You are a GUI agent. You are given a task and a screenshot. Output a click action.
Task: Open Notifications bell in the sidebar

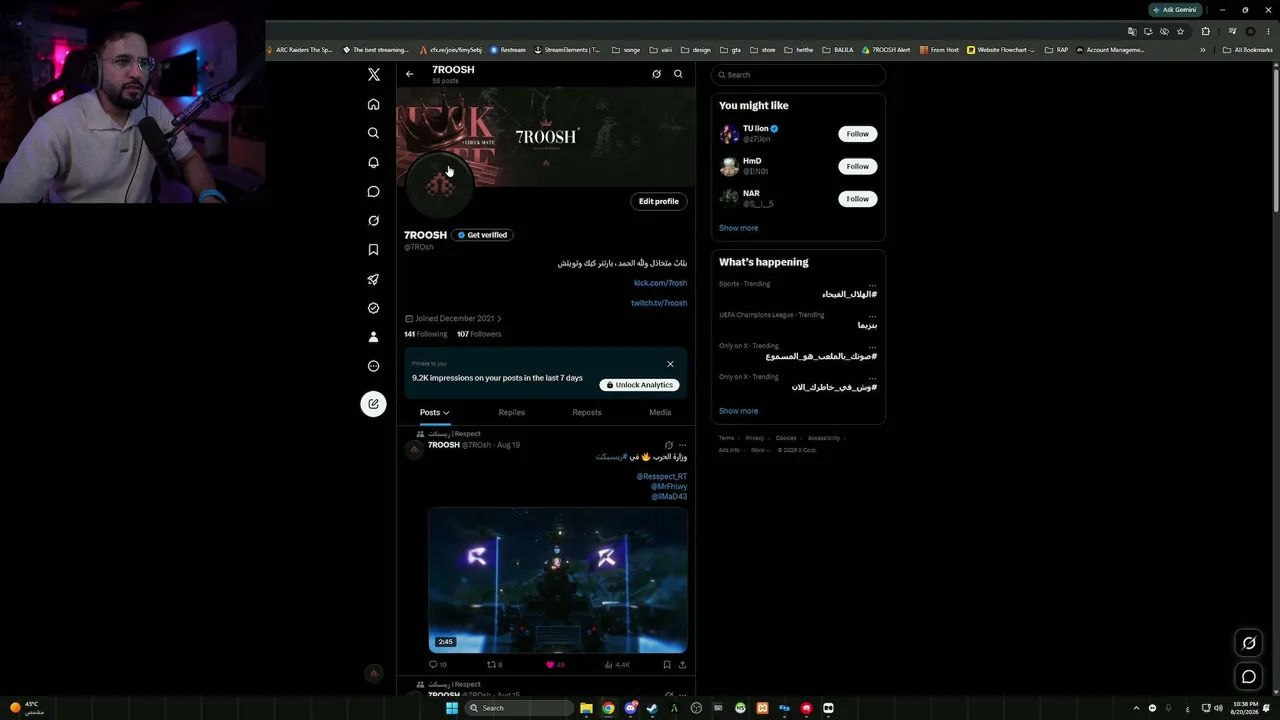click(373, 162)
